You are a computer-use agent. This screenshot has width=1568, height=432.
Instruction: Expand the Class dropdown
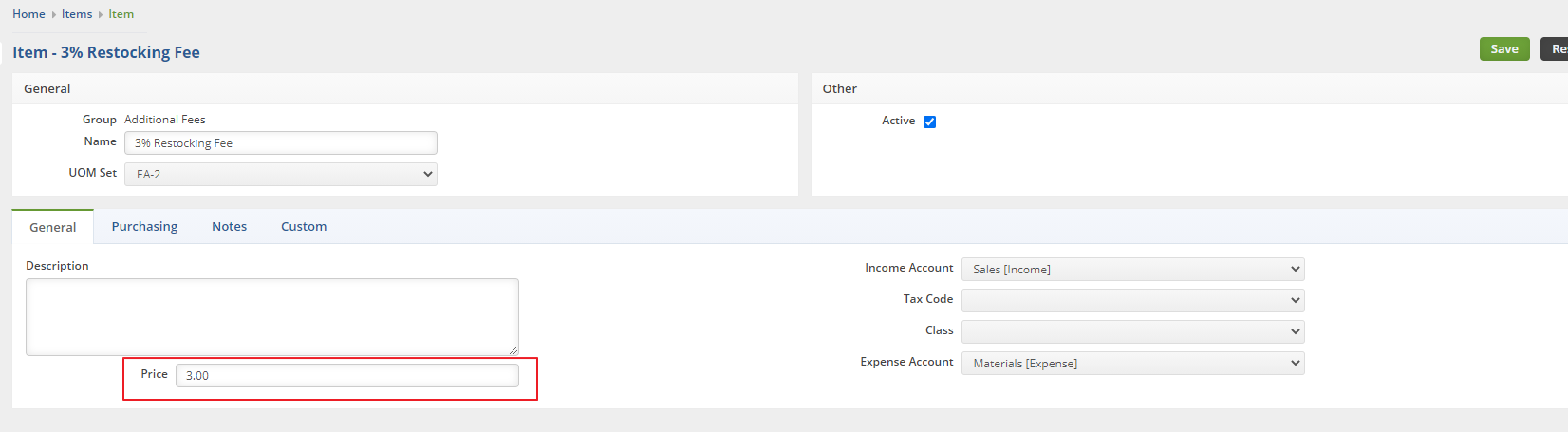(1132, 331)
